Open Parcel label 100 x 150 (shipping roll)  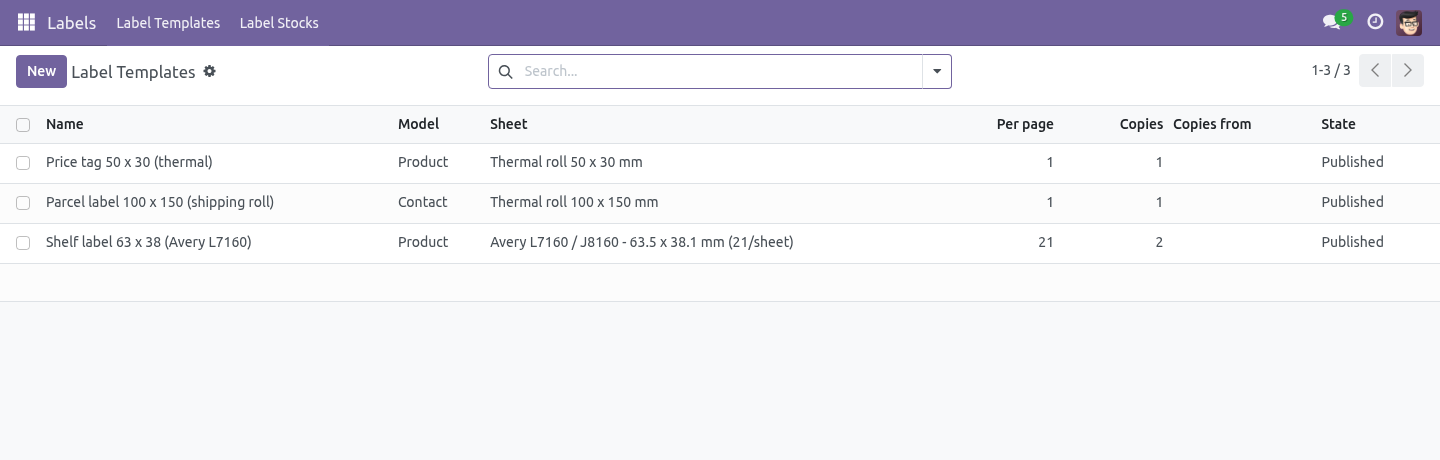[160, 202]
